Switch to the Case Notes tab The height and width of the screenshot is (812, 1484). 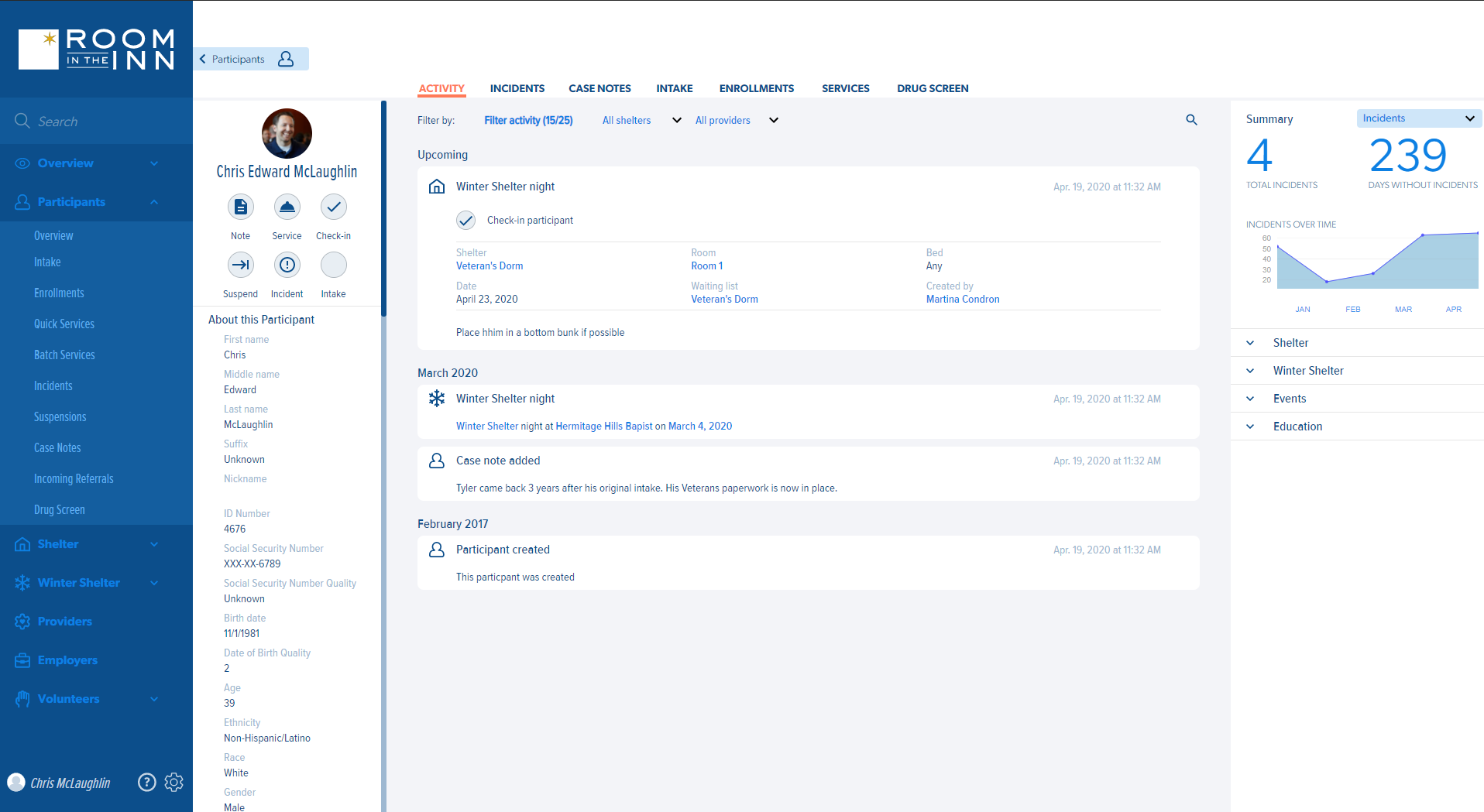click(x=599, y=89)
